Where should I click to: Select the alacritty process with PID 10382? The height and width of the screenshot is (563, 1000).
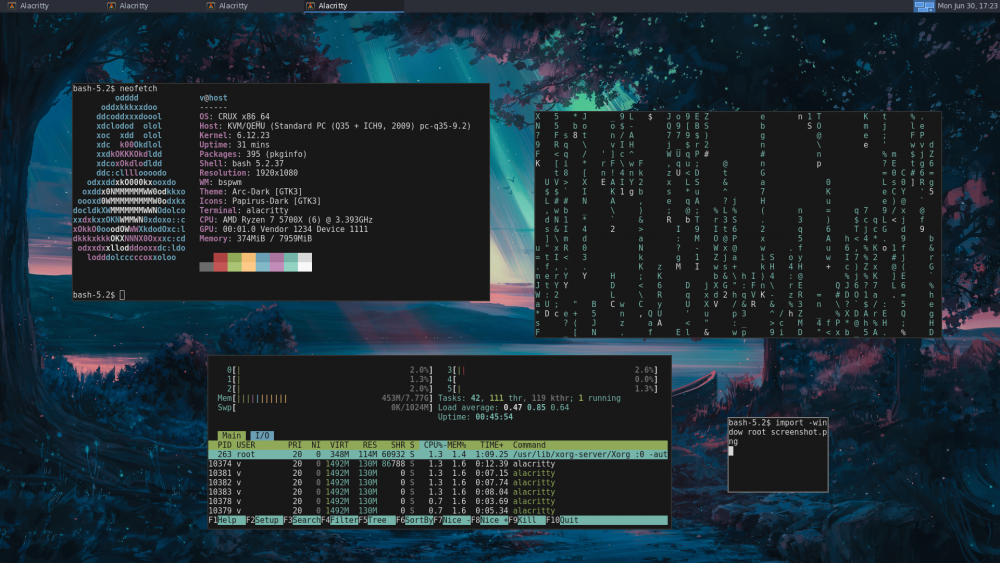point(438,483)
